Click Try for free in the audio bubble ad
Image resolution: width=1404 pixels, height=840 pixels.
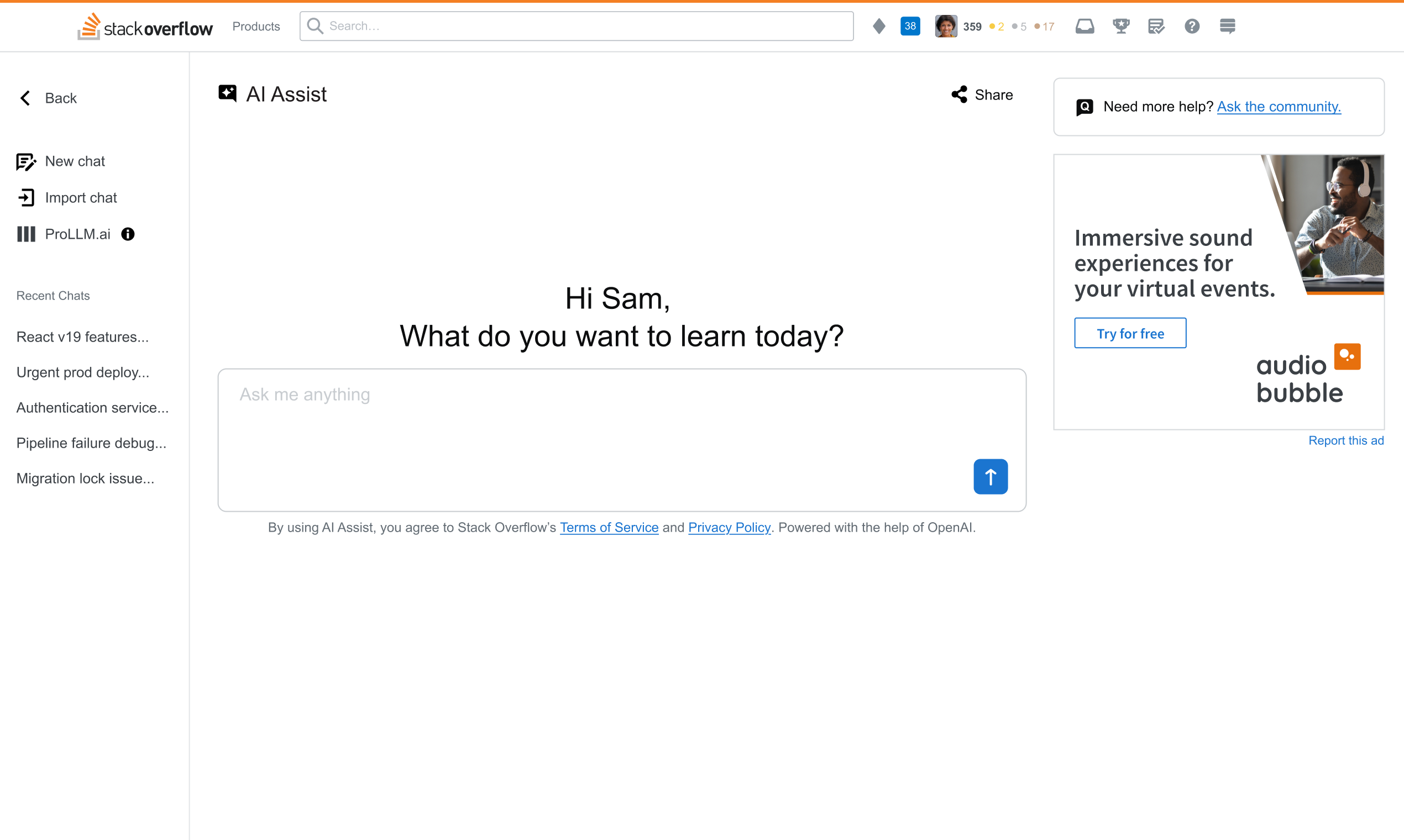(1129, 333)
